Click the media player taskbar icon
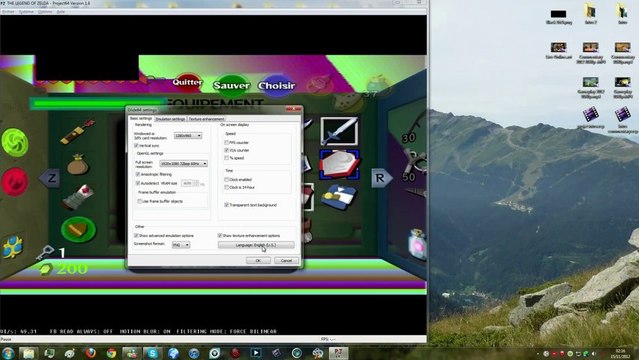The width and height of the screenshot is (639, 360). 256,353
